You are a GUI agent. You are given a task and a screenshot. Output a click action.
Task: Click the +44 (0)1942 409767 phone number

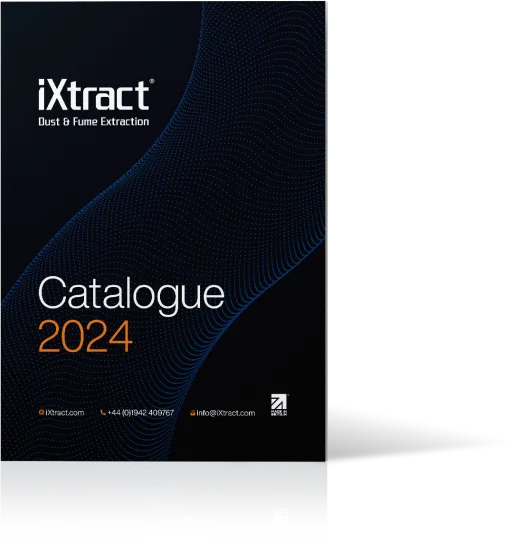point(141,412)
